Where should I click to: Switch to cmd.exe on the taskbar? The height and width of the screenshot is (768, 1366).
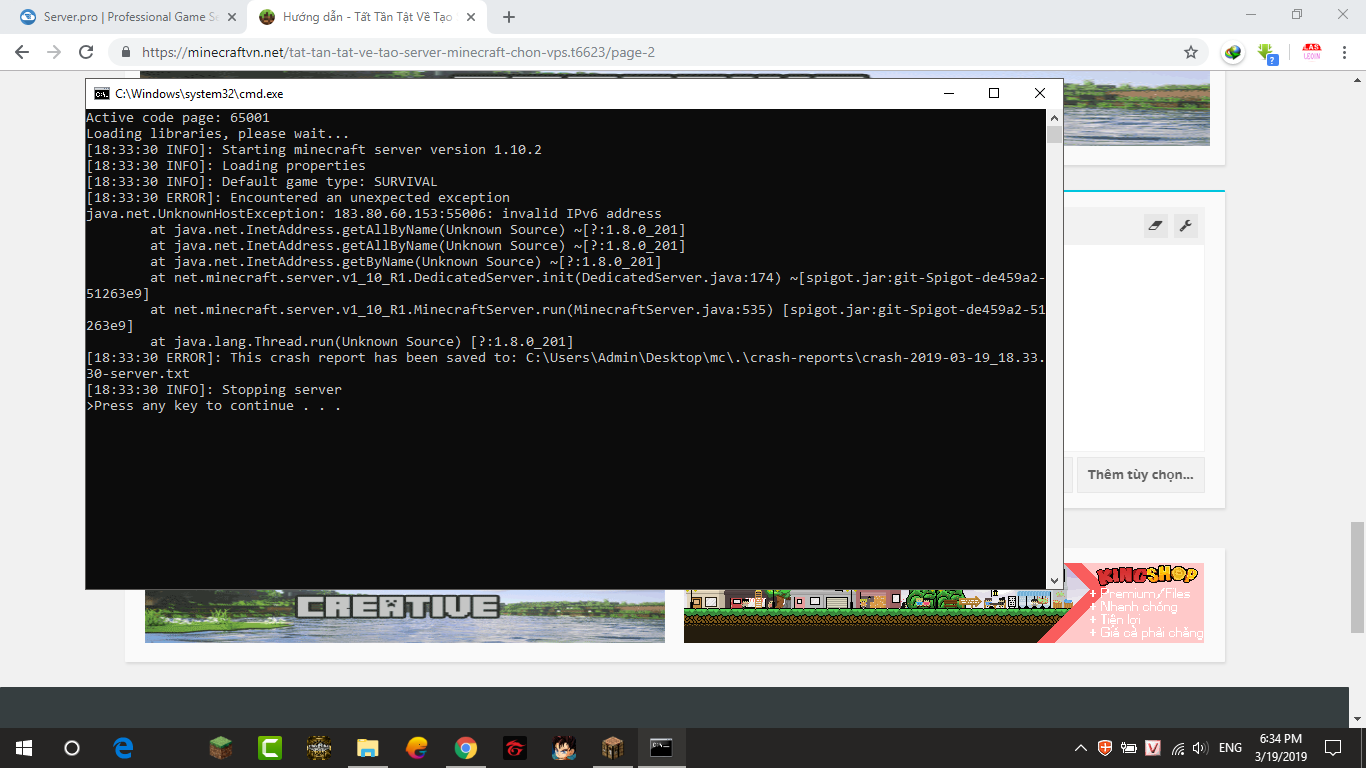coord(661,747)
